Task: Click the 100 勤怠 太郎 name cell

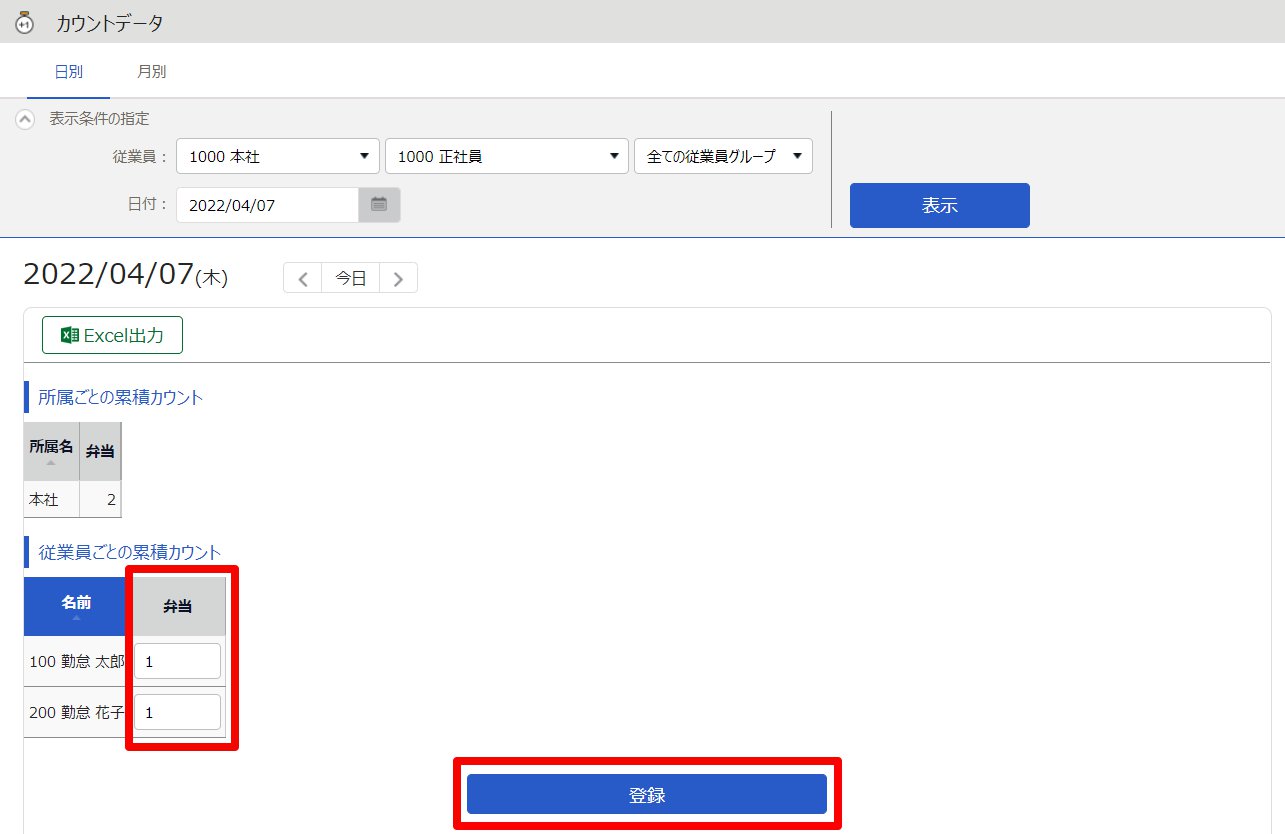Action: click(76, 661)
